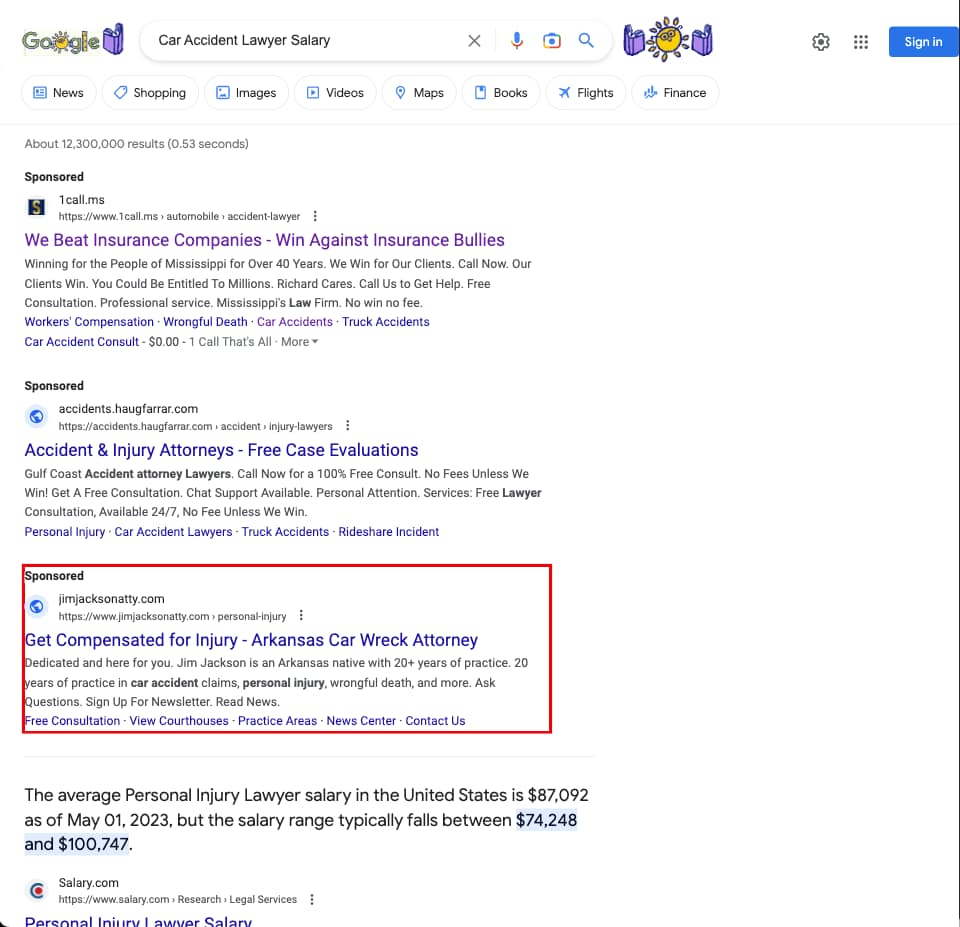Start voice search with microphone icon
The image size is (960, 927).
(x=517, y=40)
